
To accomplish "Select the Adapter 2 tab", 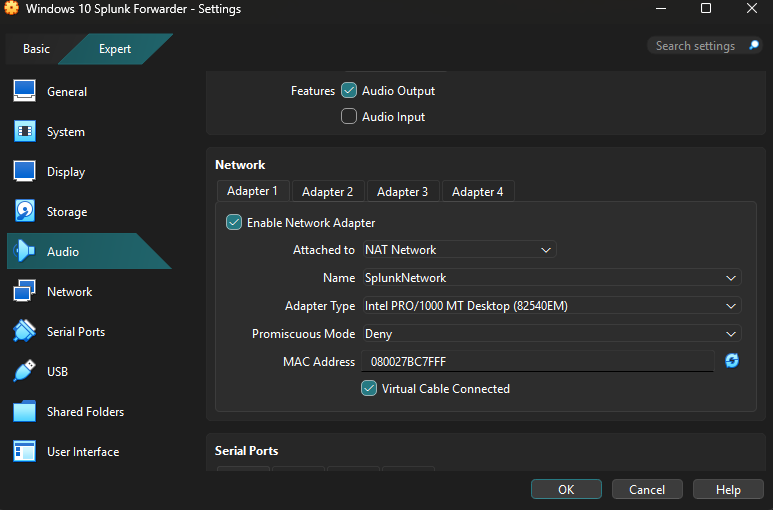I will click(328, 192).
